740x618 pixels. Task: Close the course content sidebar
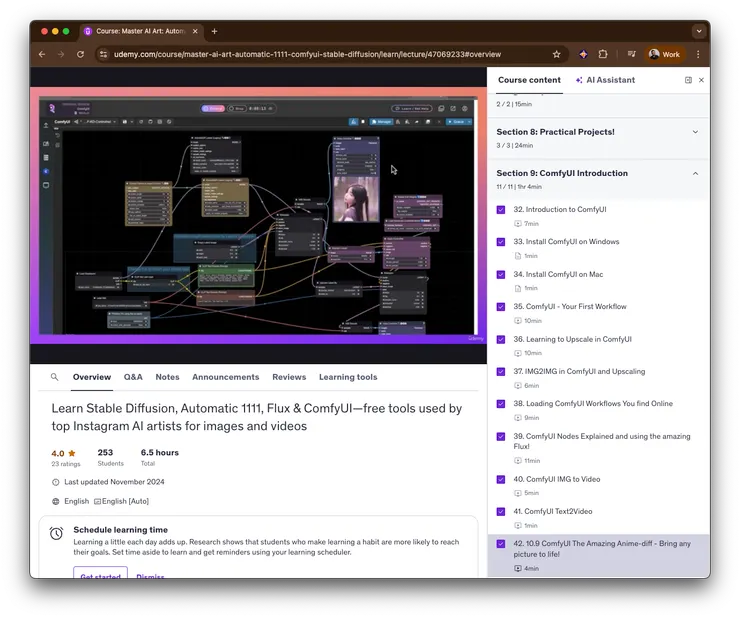701,80
